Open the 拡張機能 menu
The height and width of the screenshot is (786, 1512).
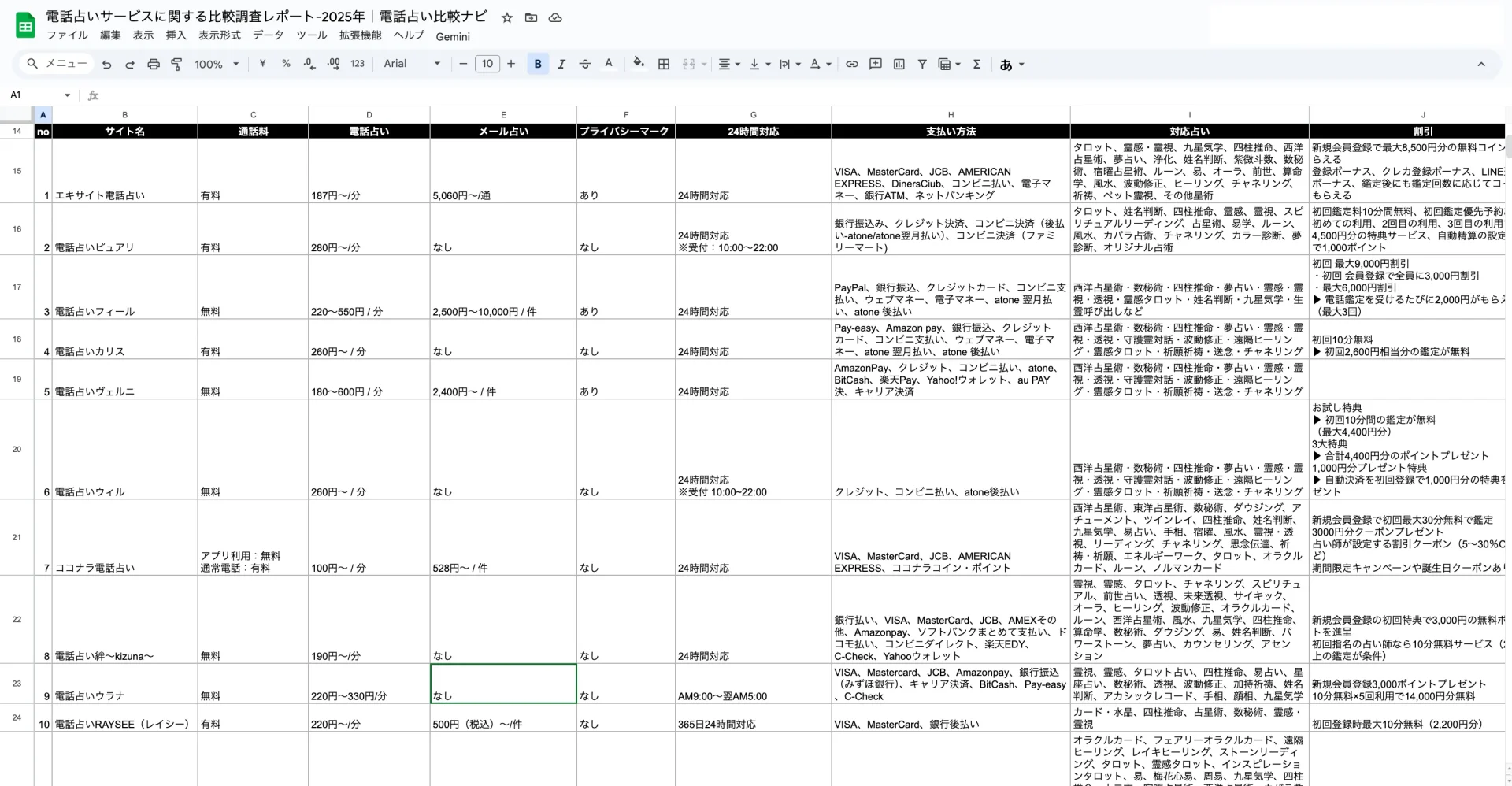(360, 35)
